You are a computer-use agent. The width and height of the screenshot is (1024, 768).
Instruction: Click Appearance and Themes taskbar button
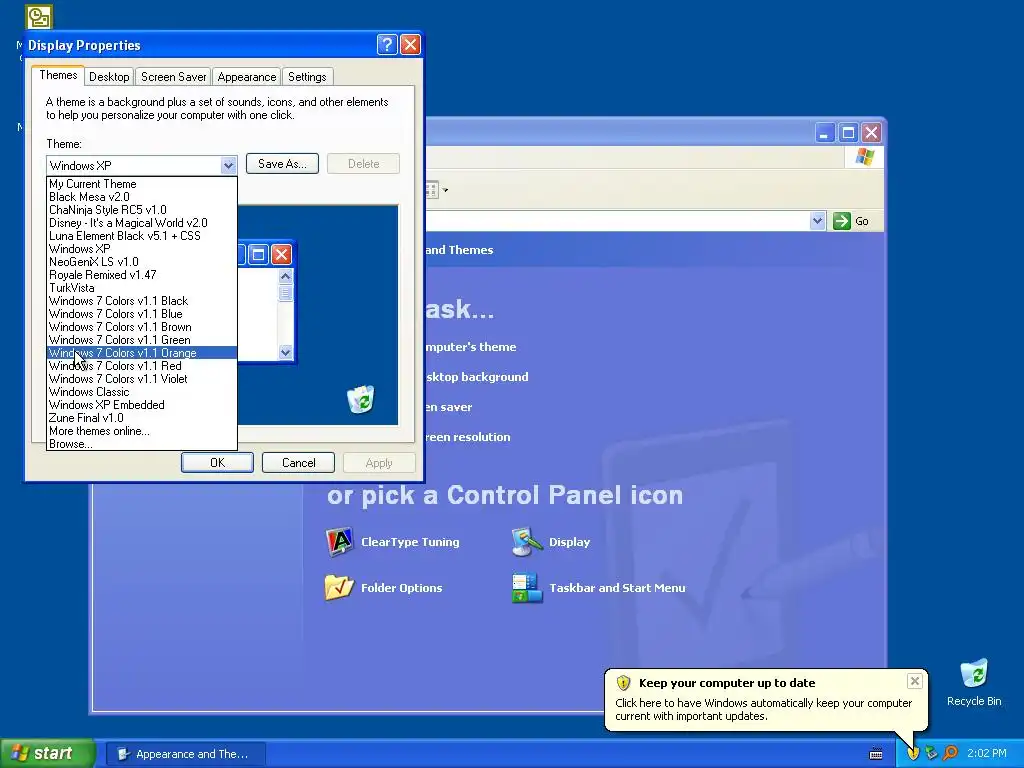pos(185,754)
